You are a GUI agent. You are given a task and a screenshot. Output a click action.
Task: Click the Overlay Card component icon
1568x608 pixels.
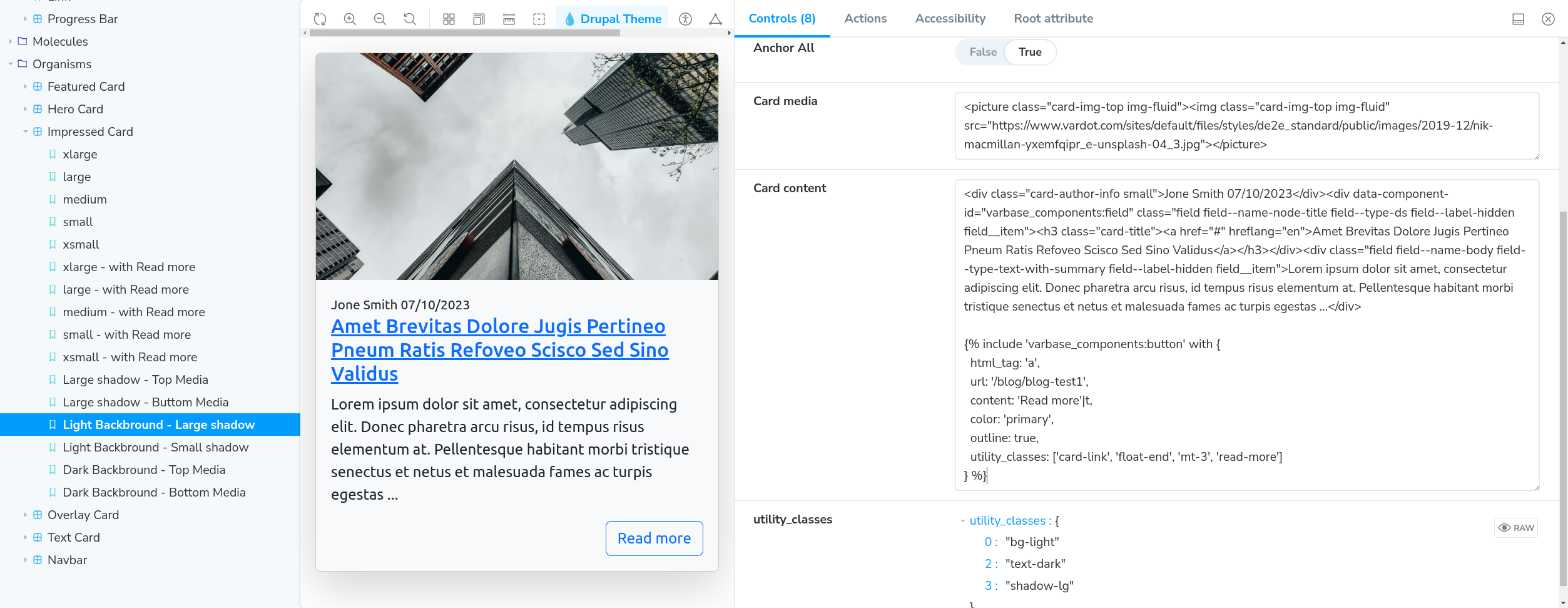coord(38,515)
